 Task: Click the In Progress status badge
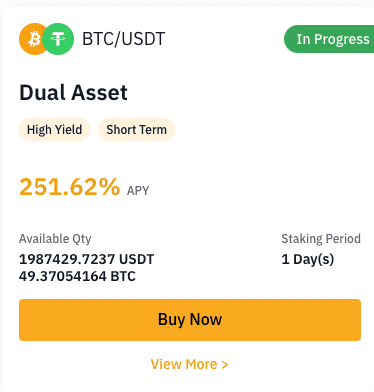pos(329,39)
